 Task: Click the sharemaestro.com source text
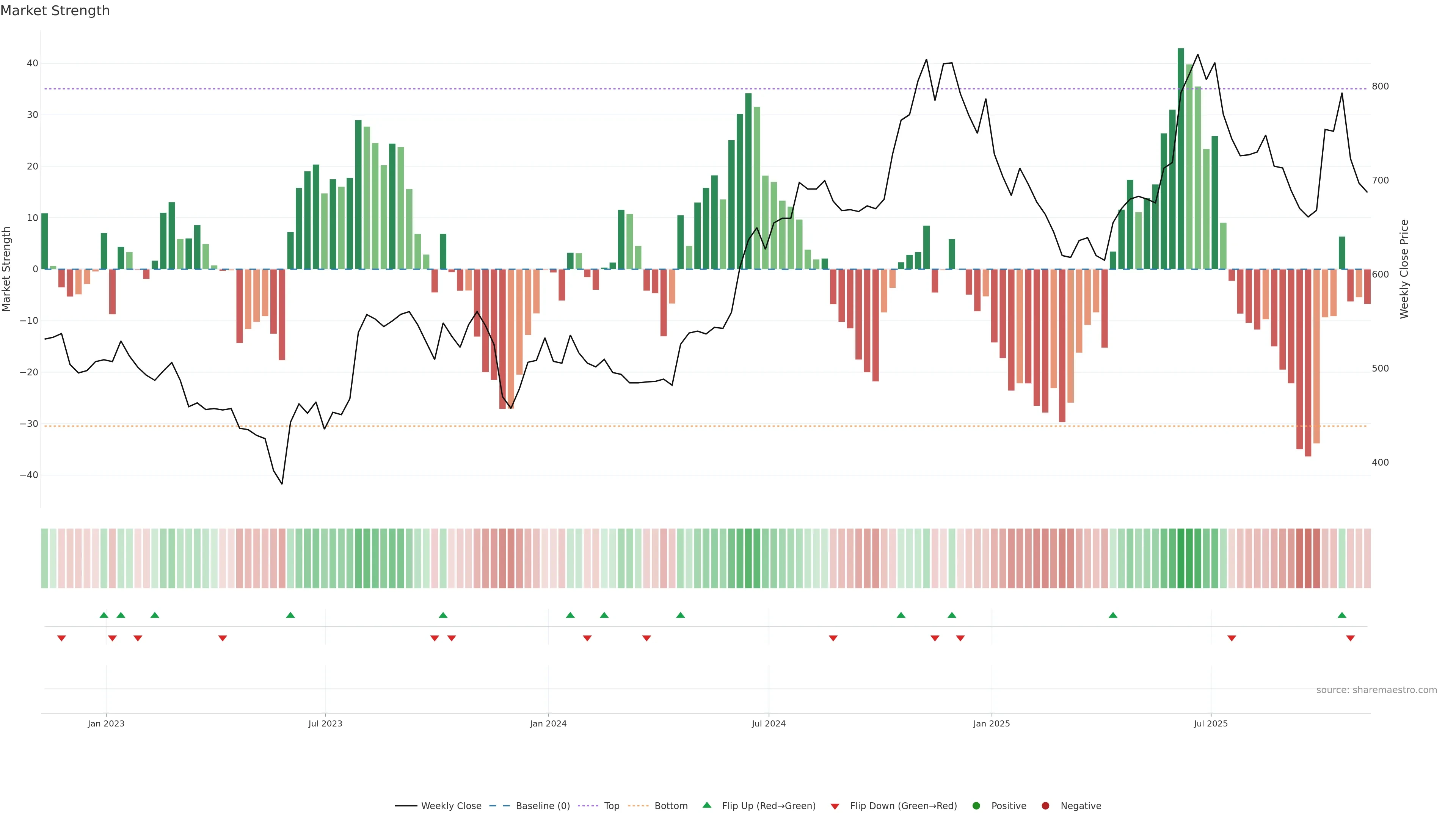pyautogui.click(x=1376, y=690)
